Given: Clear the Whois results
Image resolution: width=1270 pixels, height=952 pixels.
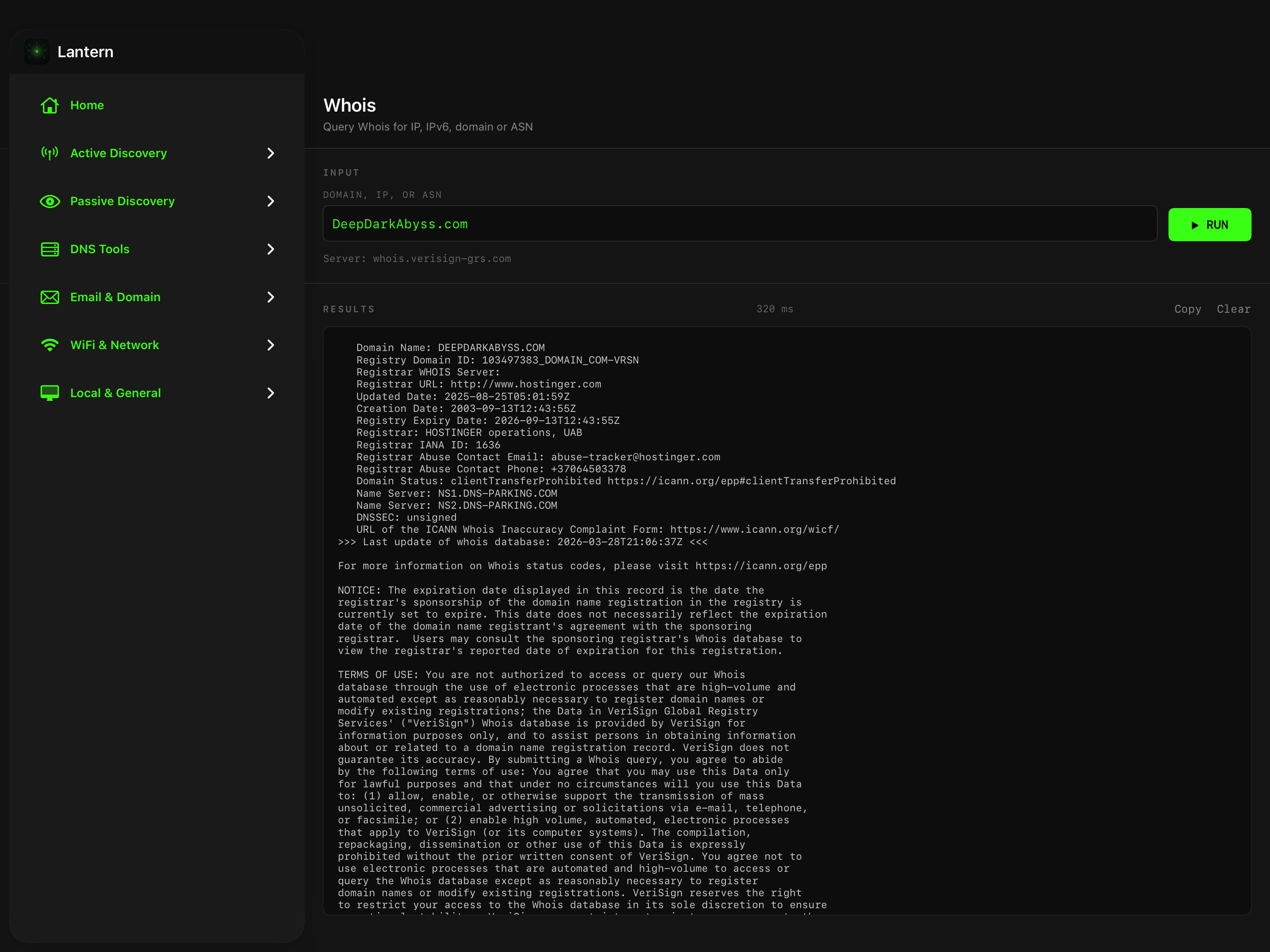Looking at the screenshot, I should coord(1233,309).
